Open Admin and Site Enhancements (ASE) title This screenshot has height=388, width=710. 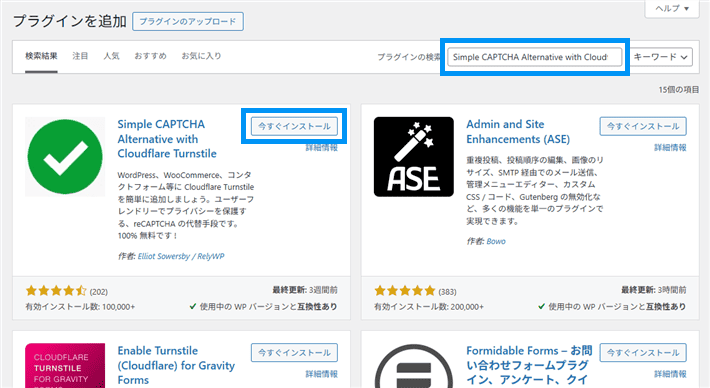[x=518, y=132]
